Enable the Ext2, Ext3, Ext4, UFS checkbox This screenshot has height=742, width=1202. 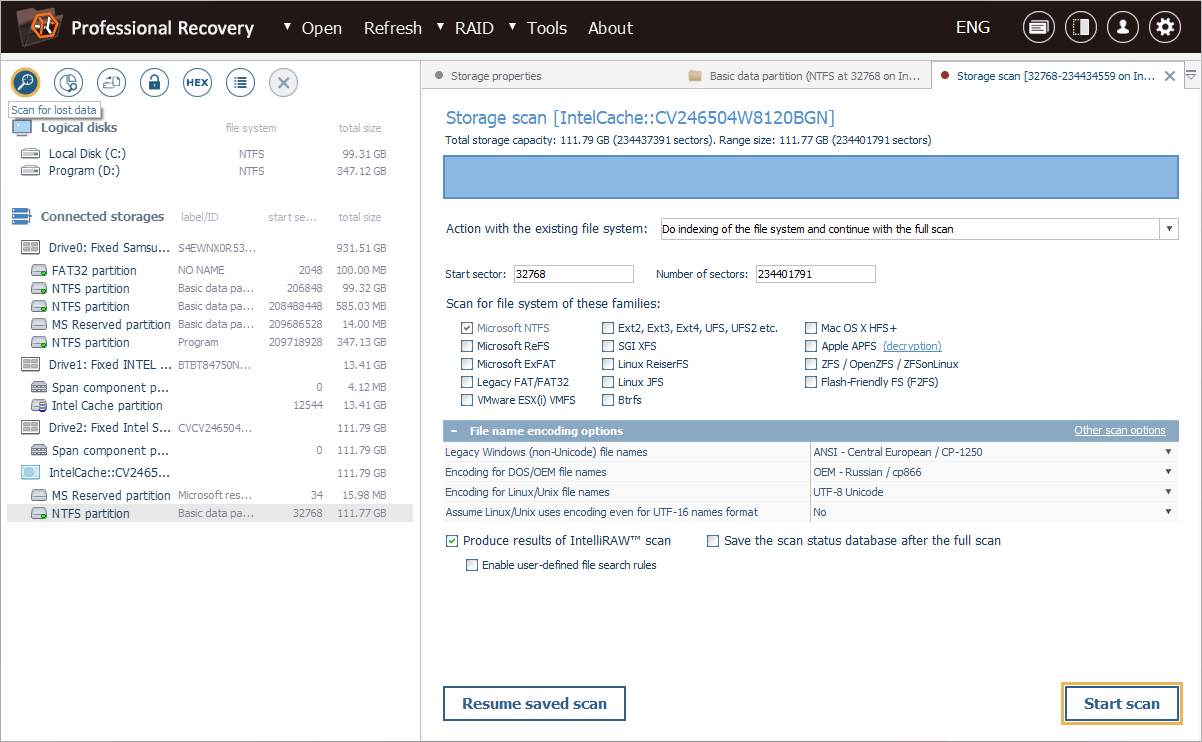pos(608,328)
